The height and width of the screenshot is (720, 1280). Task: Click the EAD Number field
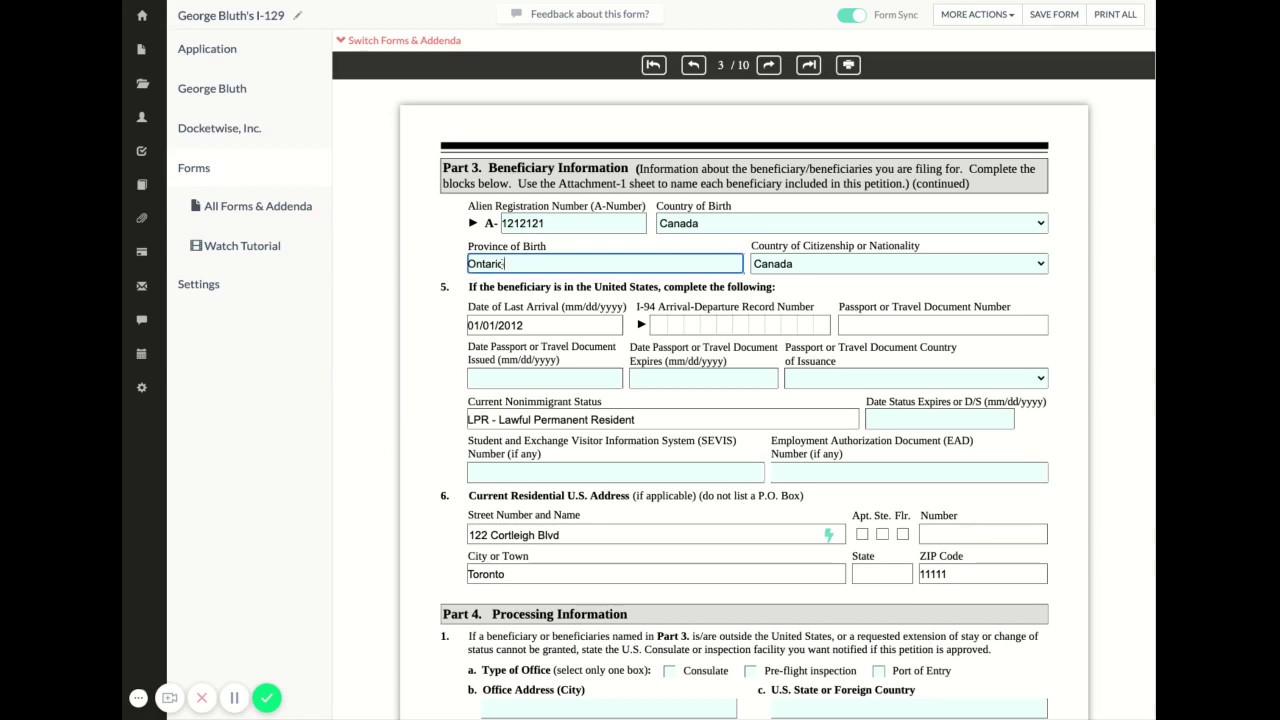point(909,472)
